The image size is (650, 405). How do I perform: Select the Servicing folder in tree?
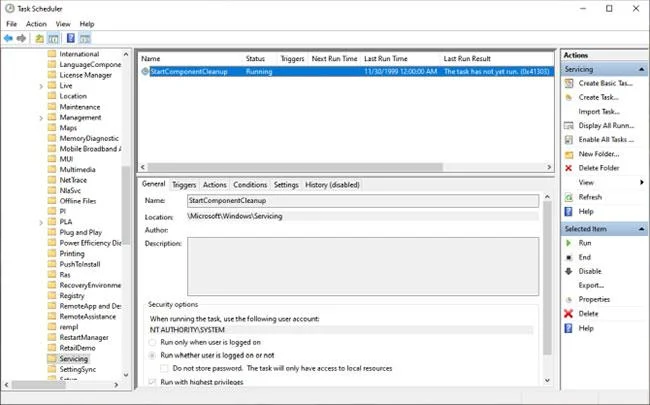(x=73, y=359)
